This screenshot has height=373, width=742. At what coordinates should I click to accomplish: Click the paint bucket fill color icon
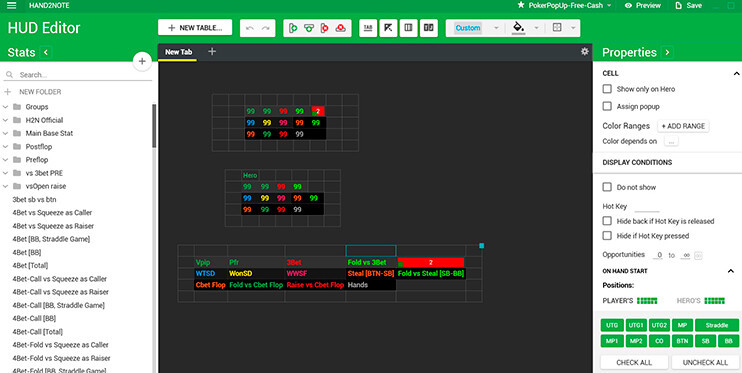pos(519,27)
